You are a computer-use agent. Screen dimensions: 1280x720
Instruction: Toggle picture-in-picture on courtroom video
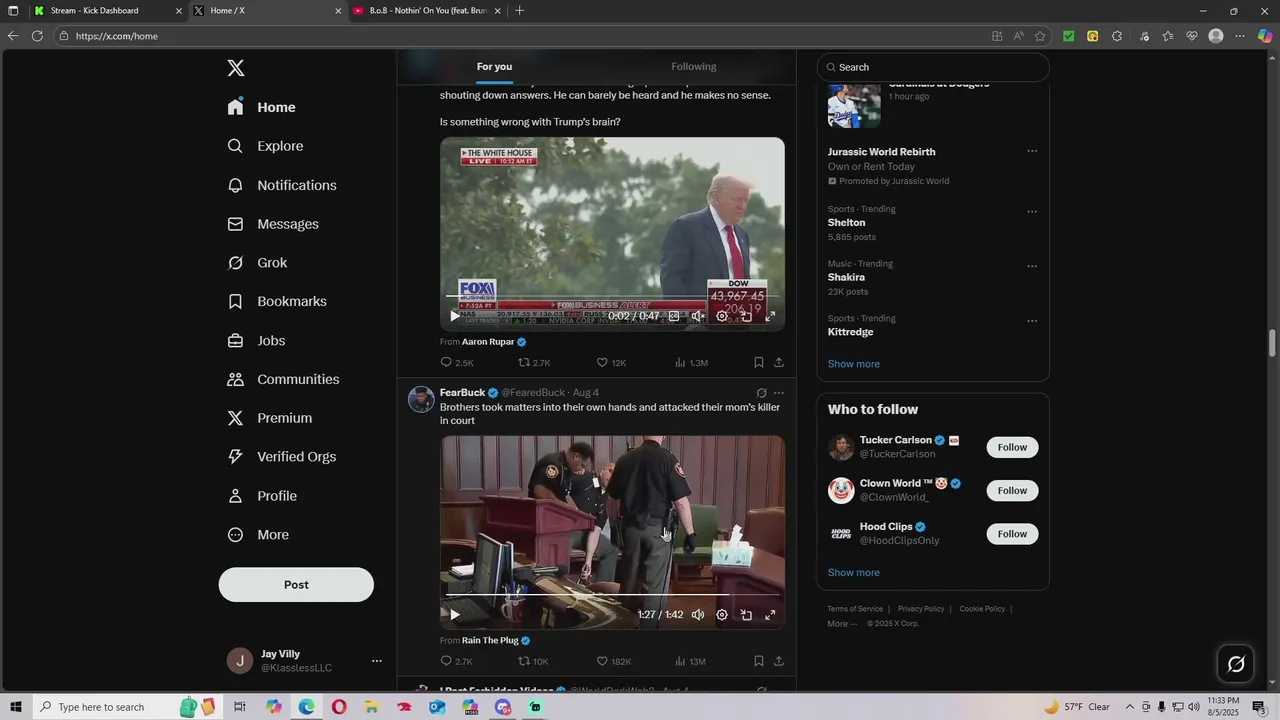[746, 615]
